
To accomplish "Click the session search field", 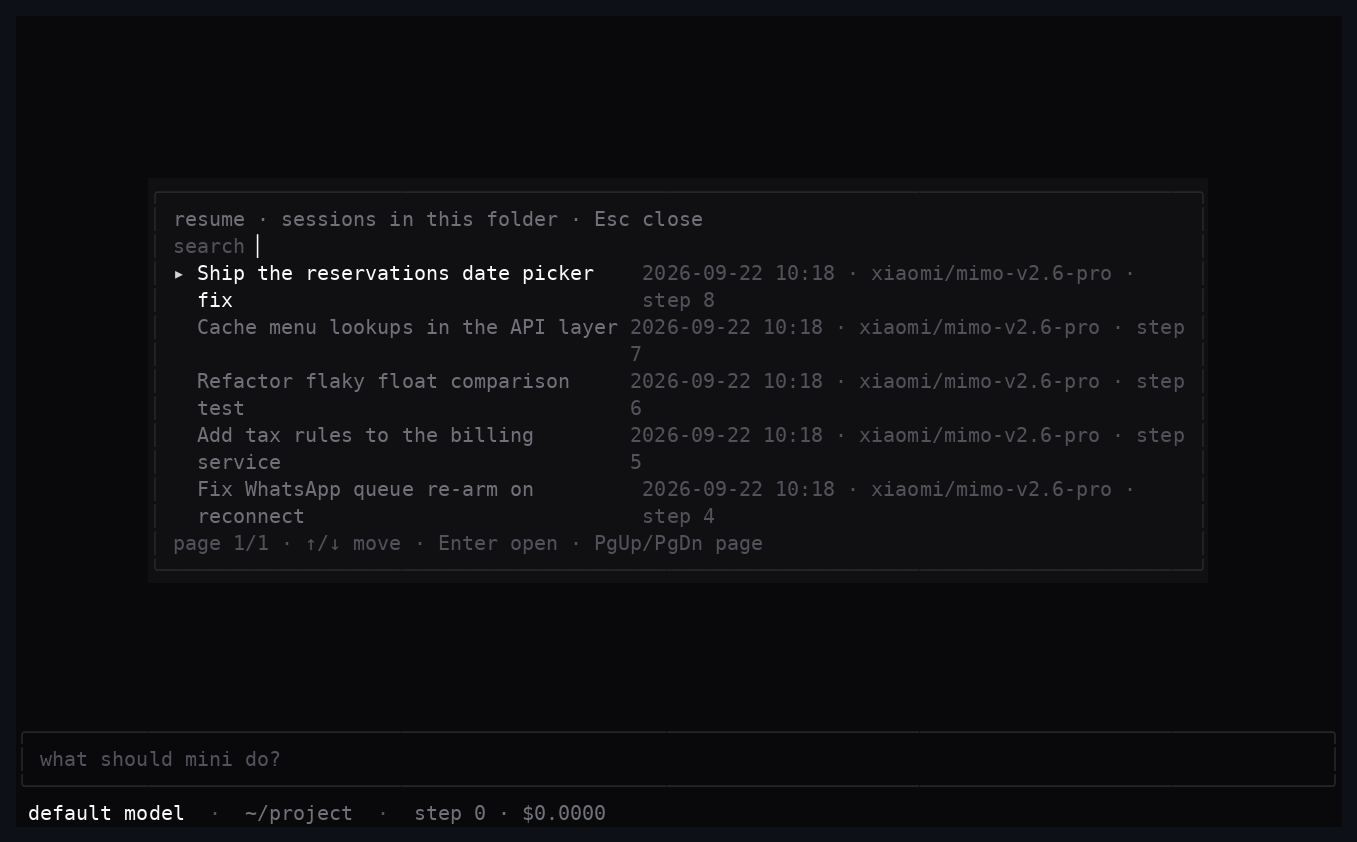I will [678, 246].
